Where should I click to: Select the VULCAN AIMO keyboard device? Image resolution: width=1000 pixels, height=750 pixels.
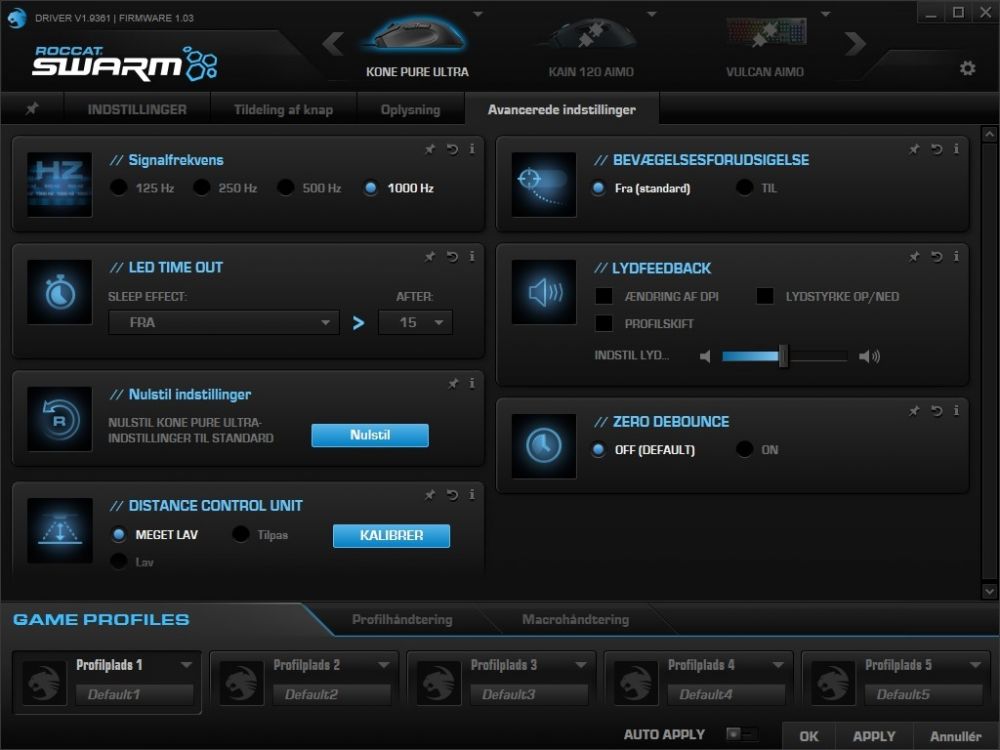click(765, 47)
